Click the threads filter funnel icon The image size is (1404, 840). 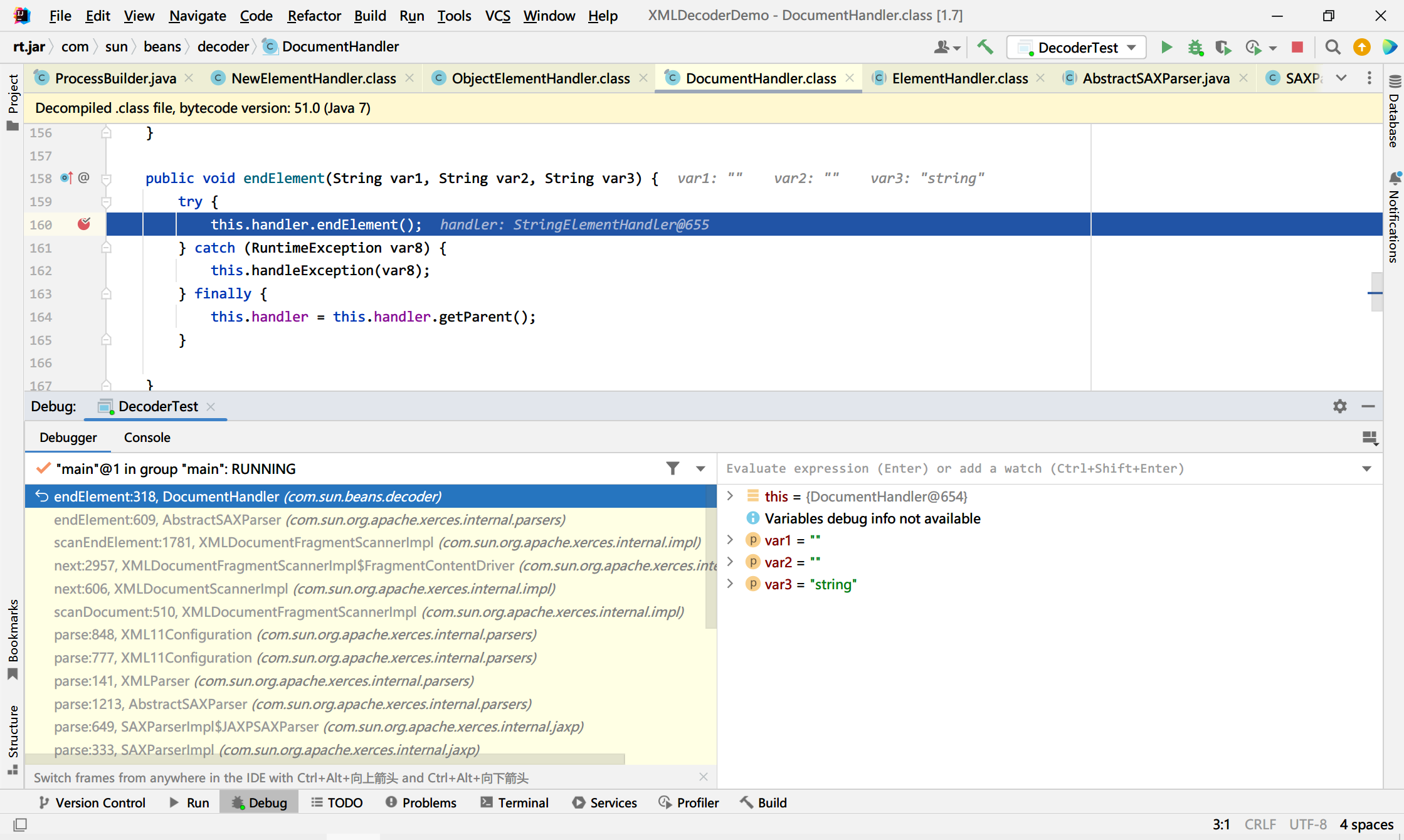point(672,468)
